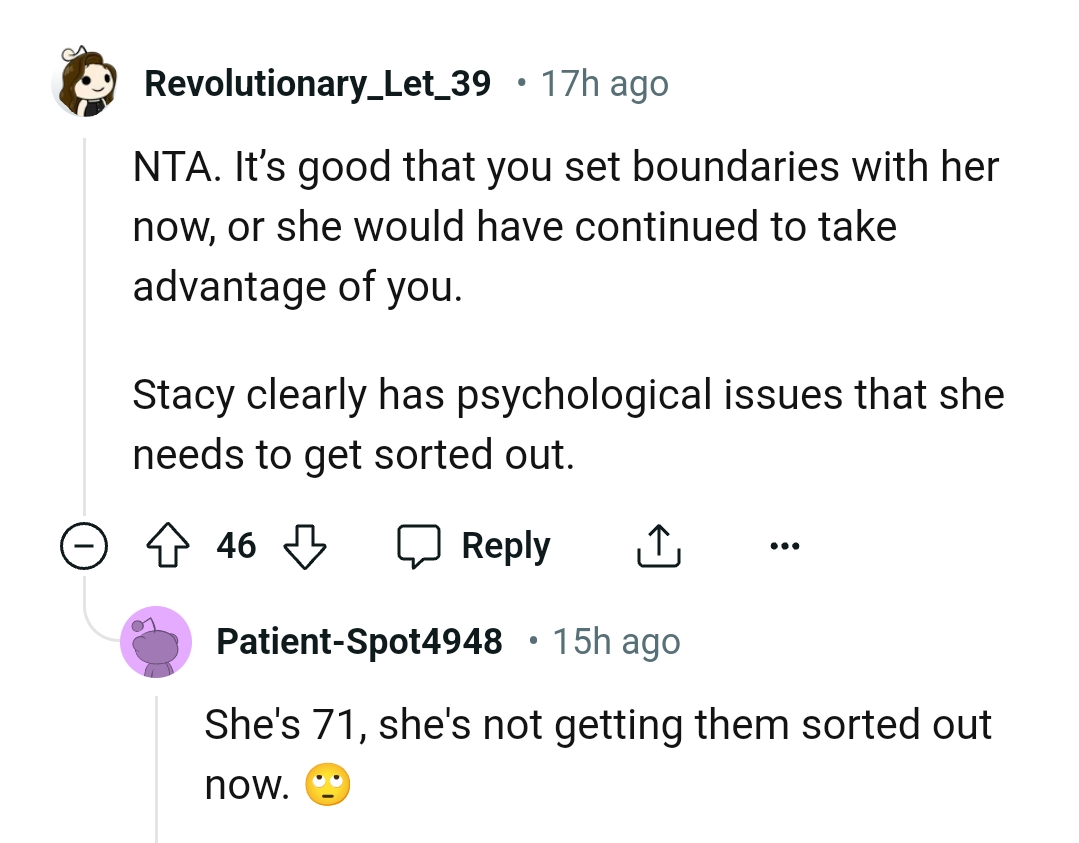Viewport: 1079px width, 843px height.
Task: Downvote Revolutionary_Let_39's comment
Action: [x=305, y=547]
